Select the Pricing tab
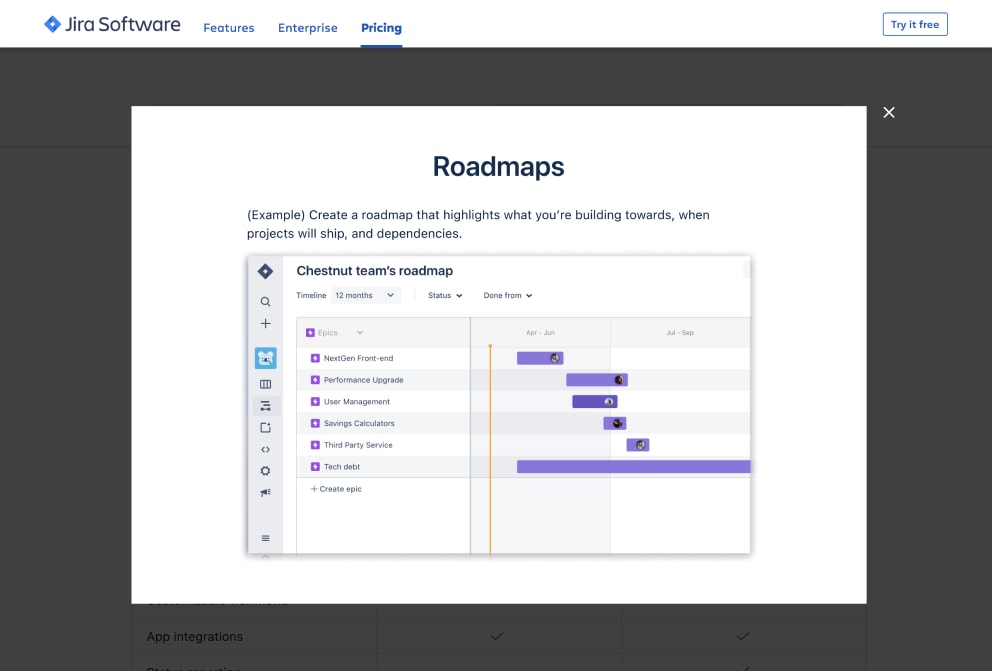Image resolution: width=992 pixels, height=672 pixels. pos(381,28)
